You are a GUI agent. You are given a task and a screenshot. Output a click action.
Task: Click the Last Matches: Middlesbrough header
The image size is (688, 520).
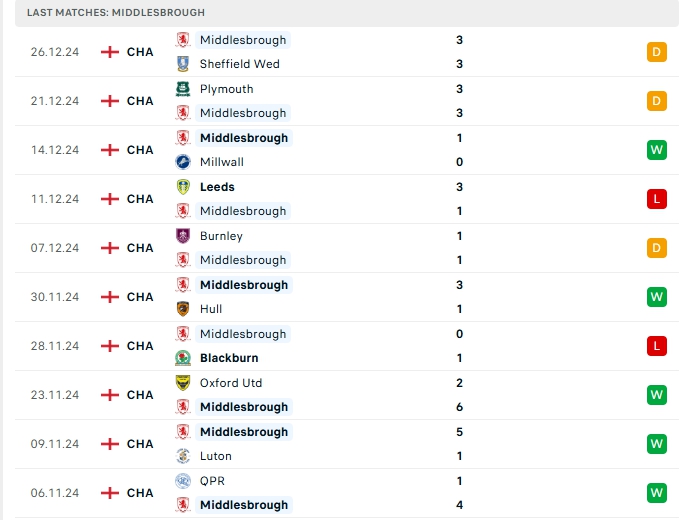pyautogui.click(x=116, y=13)
